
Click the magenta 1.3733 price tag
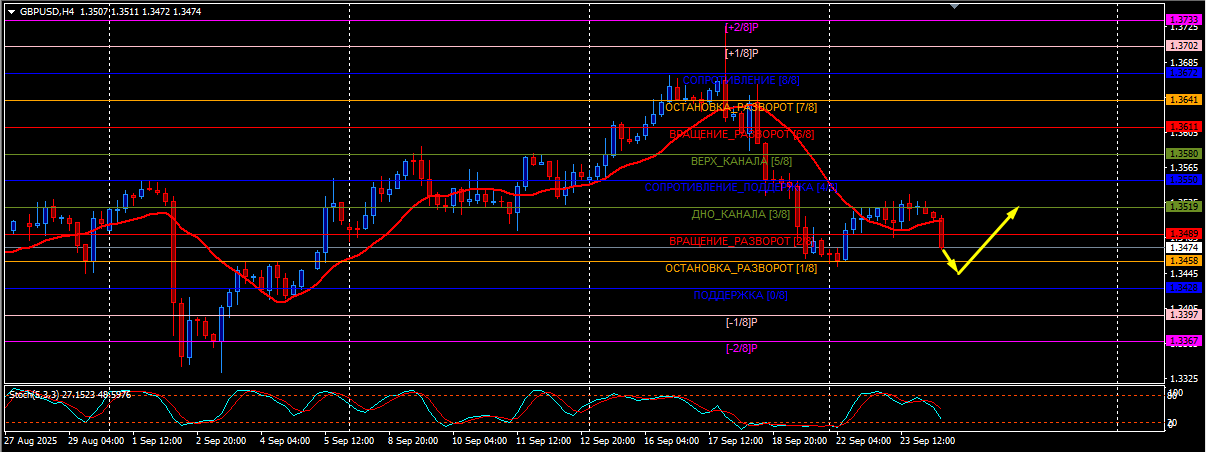[x=1184, y=20]
